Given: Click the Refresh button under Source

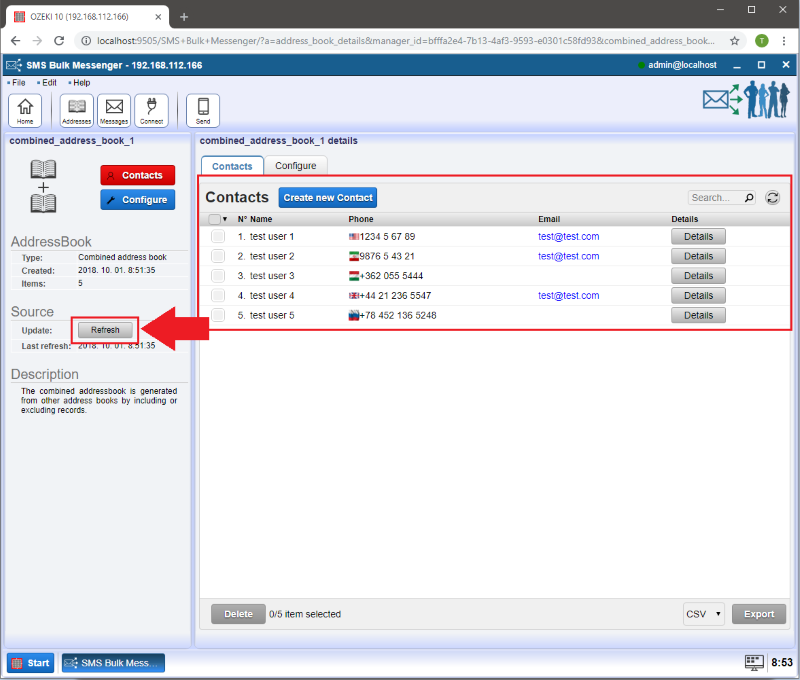Looking at the screenshot, I should tap(105, 330).
